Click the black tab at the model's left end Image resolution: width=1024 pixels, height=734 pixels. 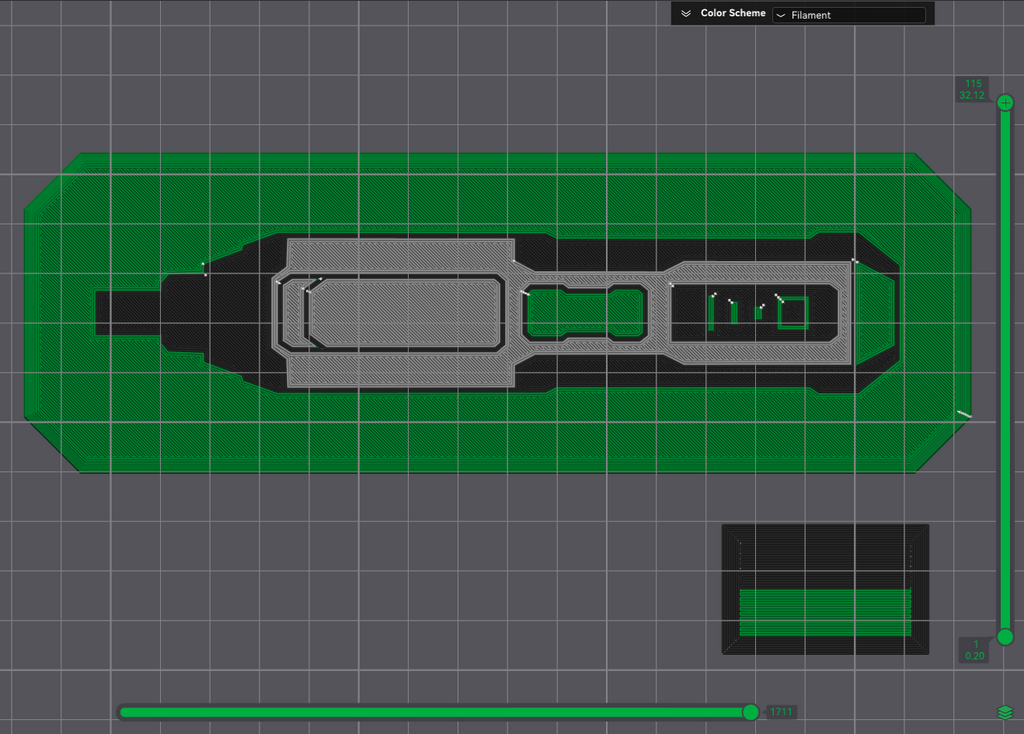(x=128, y=313)
